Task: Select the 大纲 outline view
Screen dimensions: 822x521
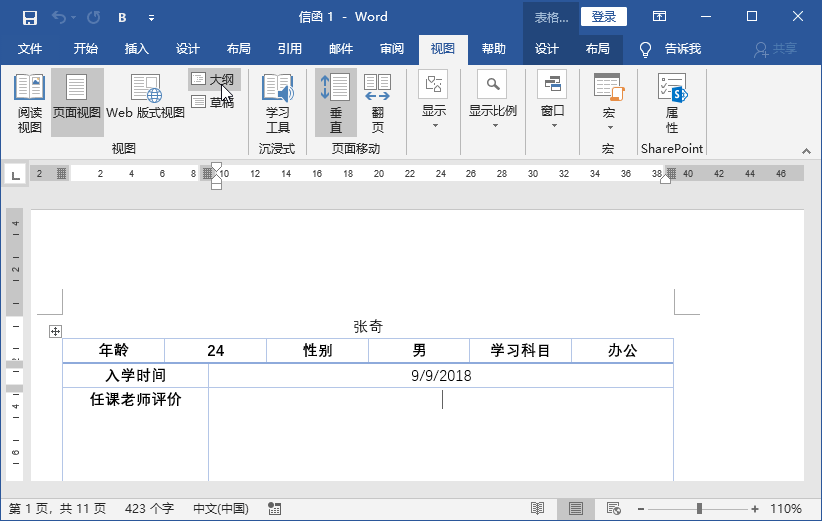Action: (x=214, y=80)
